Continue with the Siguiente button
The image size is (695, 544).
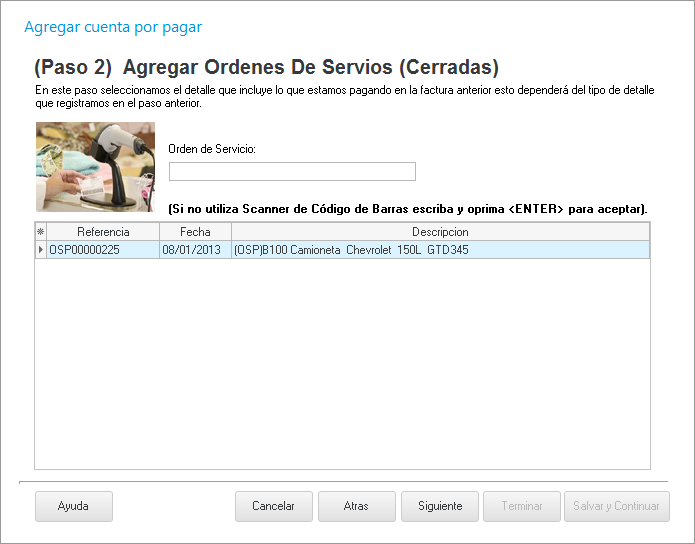pyautogui.click(x=439, y=506)
